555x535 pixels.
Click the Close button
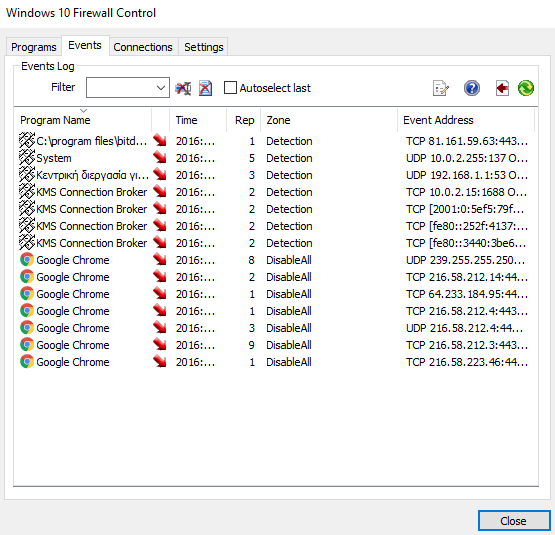(x=513, y=521)
